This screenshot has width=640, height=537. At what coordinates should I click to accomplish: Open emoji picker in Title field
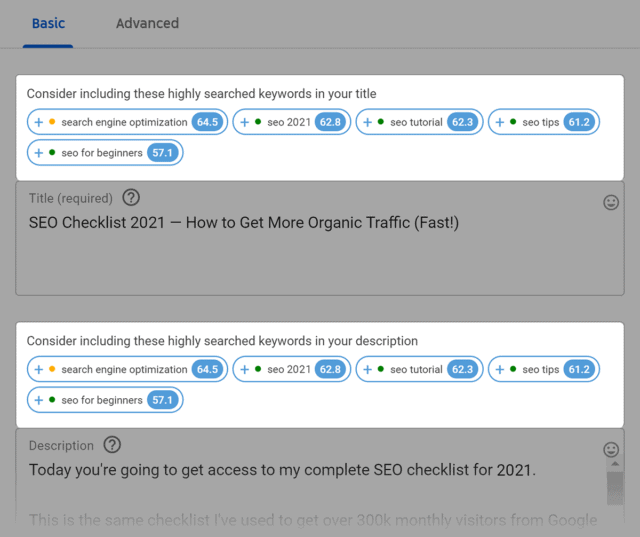click(611, 202)
